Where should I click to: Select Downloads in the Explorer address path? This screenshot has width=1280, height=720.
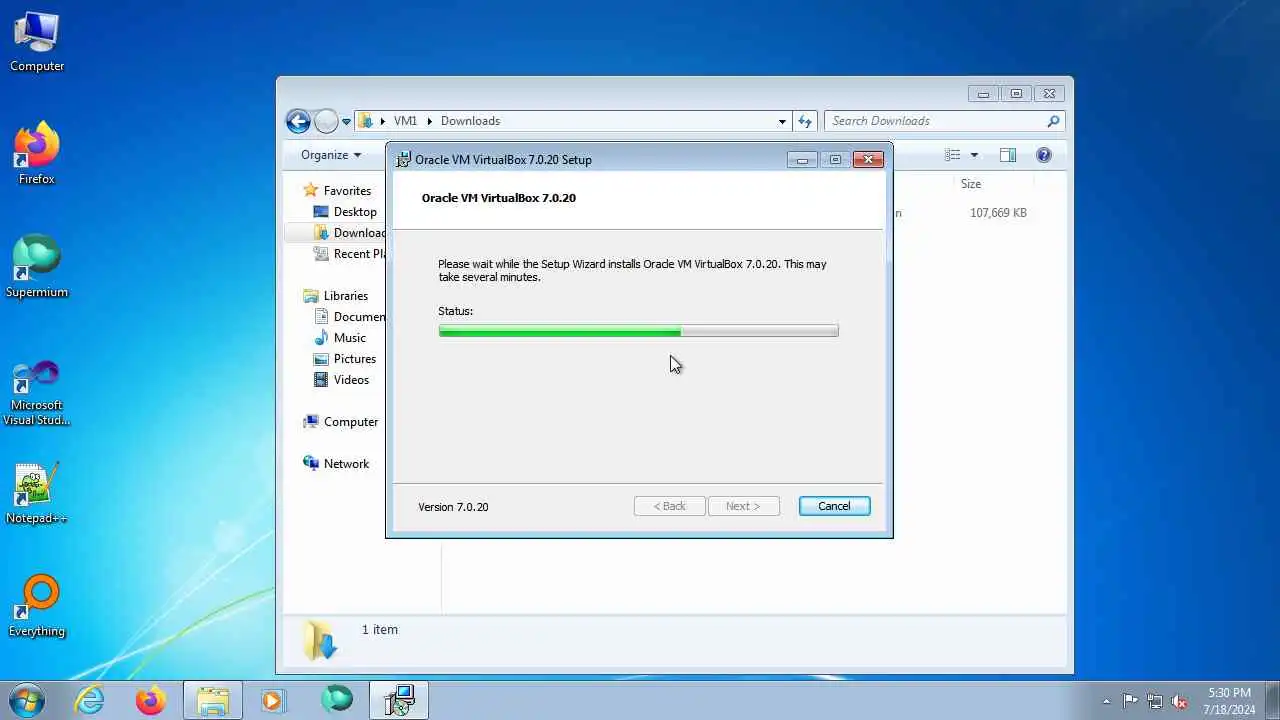click(x=470, y=121)
